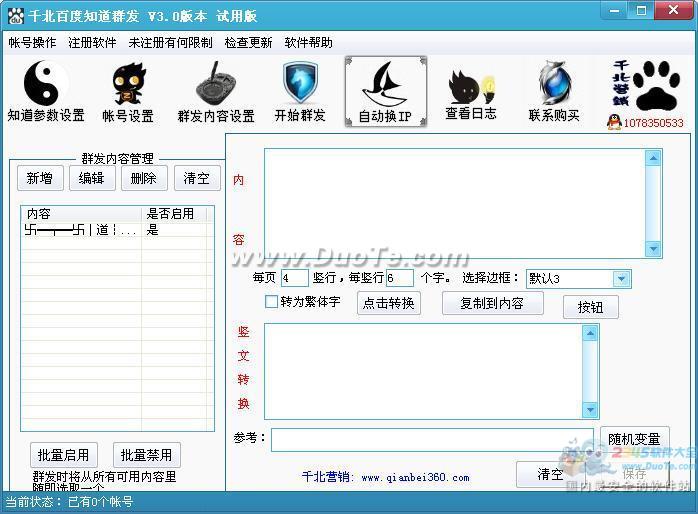Open the 检查更新 menu
This screenshot has width=698, height=514.
tap(248, 43)
